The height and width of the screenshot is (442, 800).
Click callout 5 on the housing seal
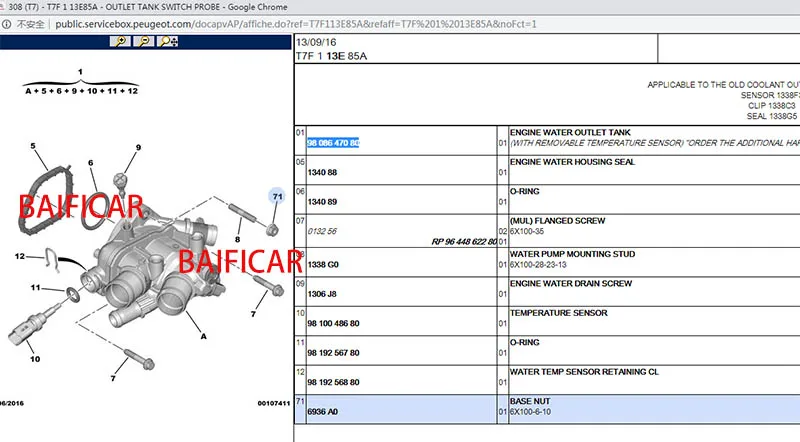click(x=33, y=146)
